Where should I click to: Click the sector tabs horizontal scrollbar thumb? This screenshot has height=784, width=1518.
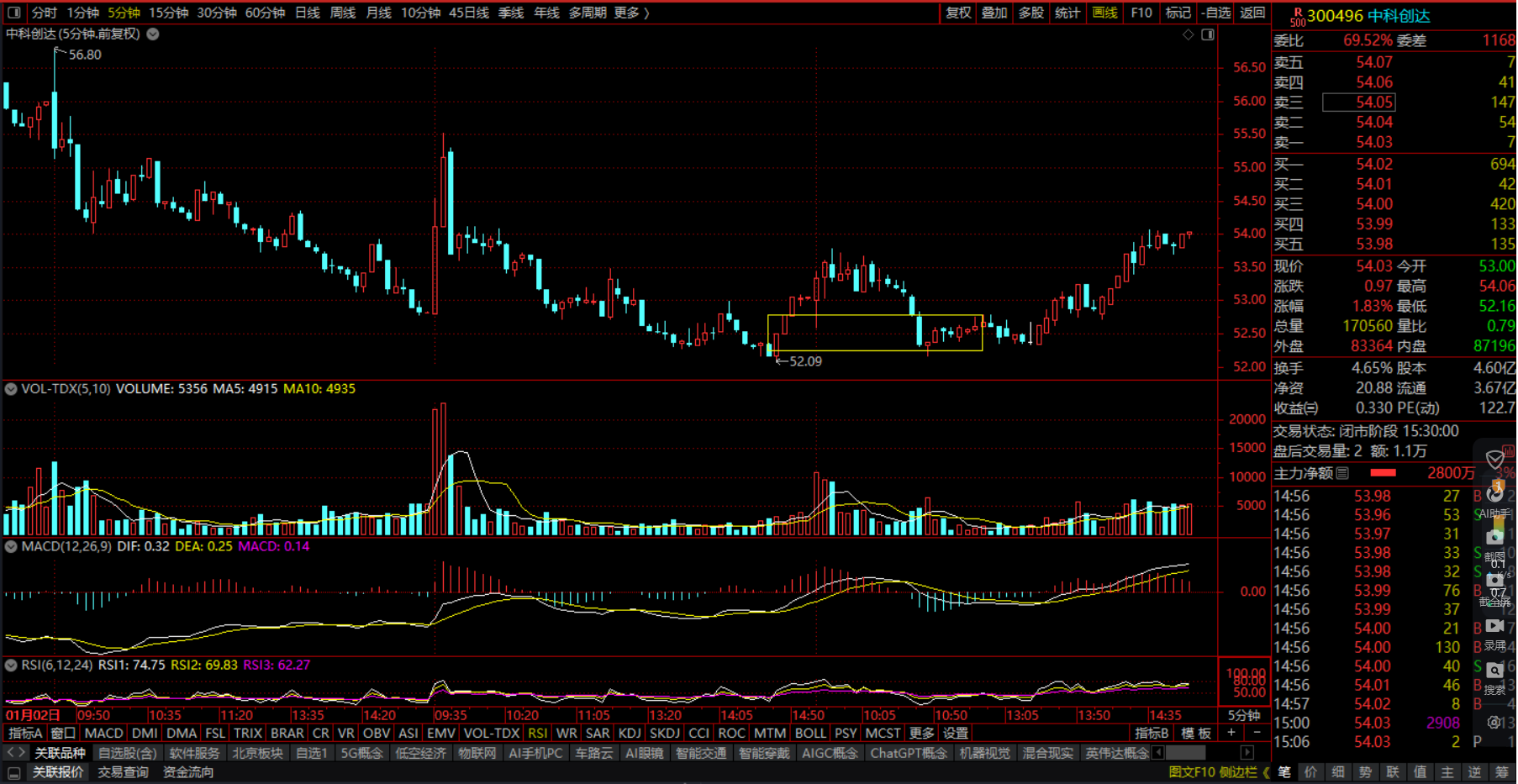pos(1185,753)
